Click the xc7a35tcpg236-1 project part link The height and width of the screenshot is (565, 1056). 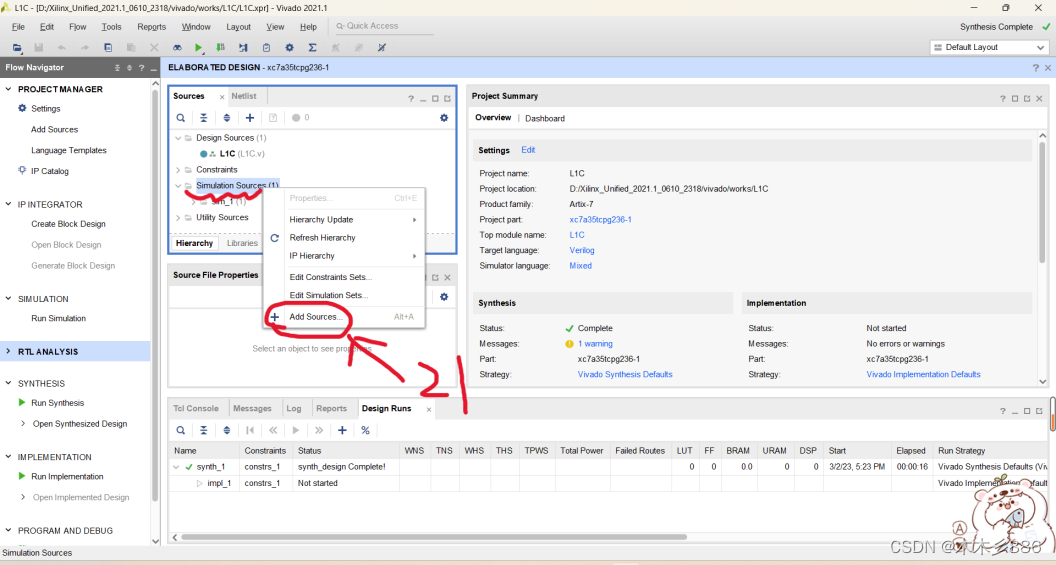600,220
